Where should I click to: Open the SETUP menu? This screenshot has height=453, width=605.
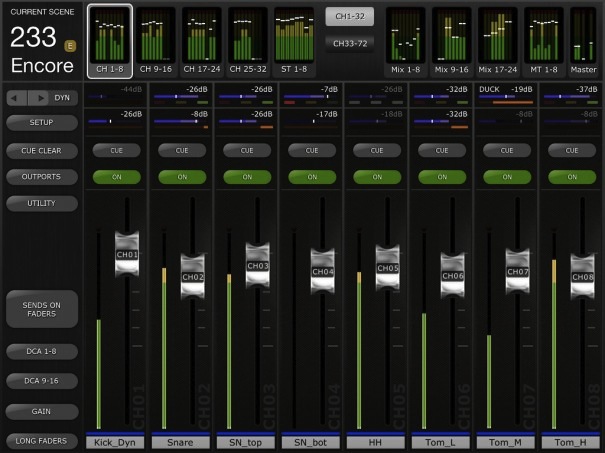click(x=41, y=122)
